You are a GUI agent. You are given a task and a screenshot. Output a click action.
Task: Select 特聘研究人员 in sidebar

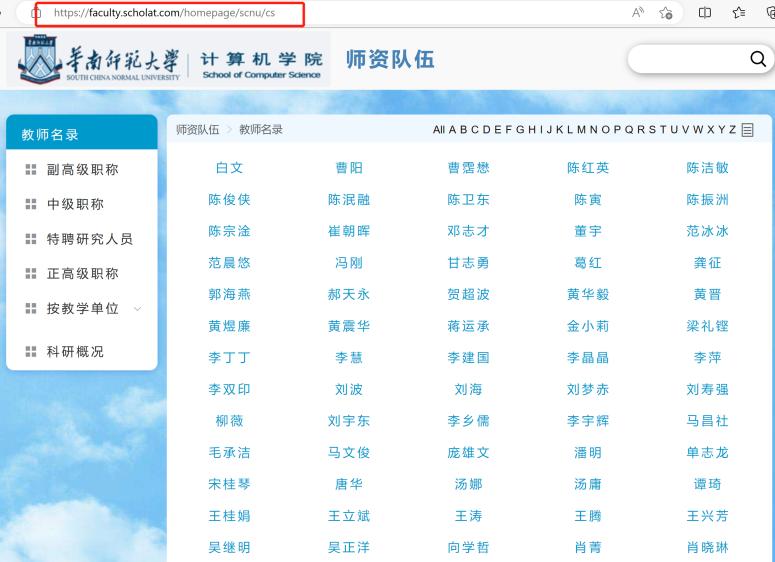pyautogui.click(x=89, y=239)
